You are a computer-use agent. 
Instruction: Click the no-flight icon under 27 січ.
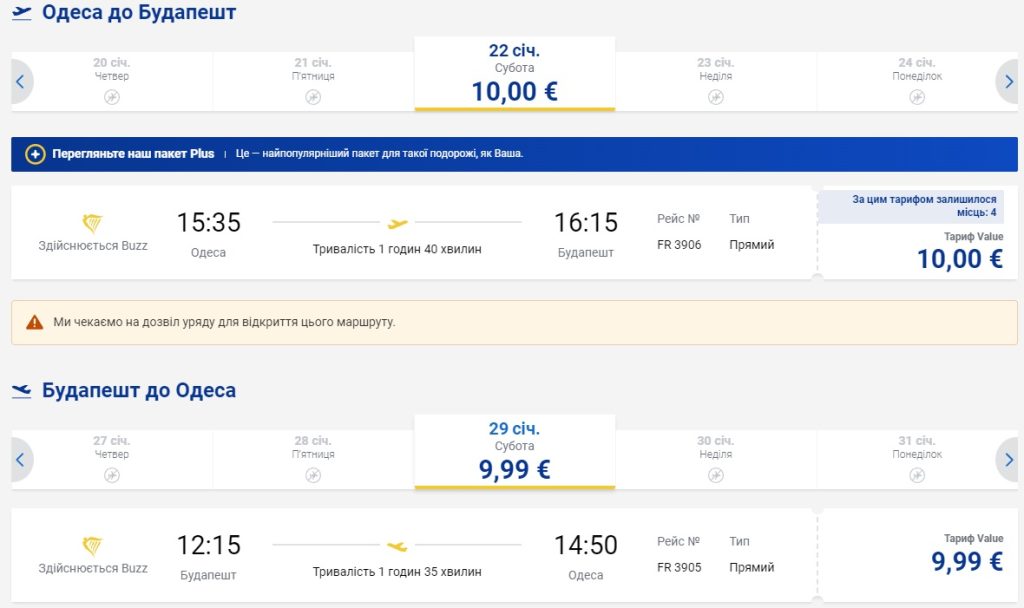click(112, 475)
